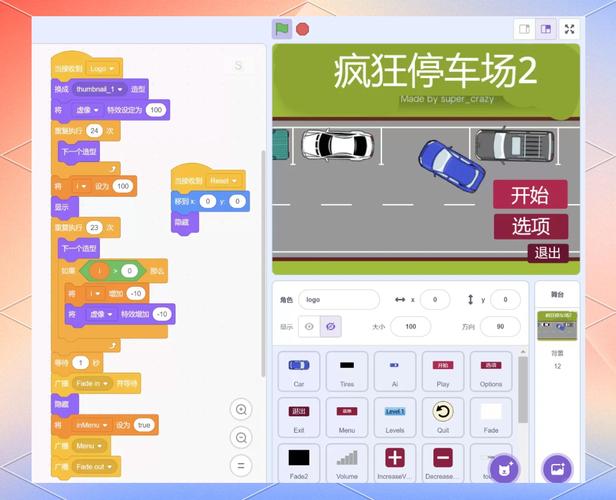Click the blue car on the stage
616x500 pixels.
coord(452,166)
